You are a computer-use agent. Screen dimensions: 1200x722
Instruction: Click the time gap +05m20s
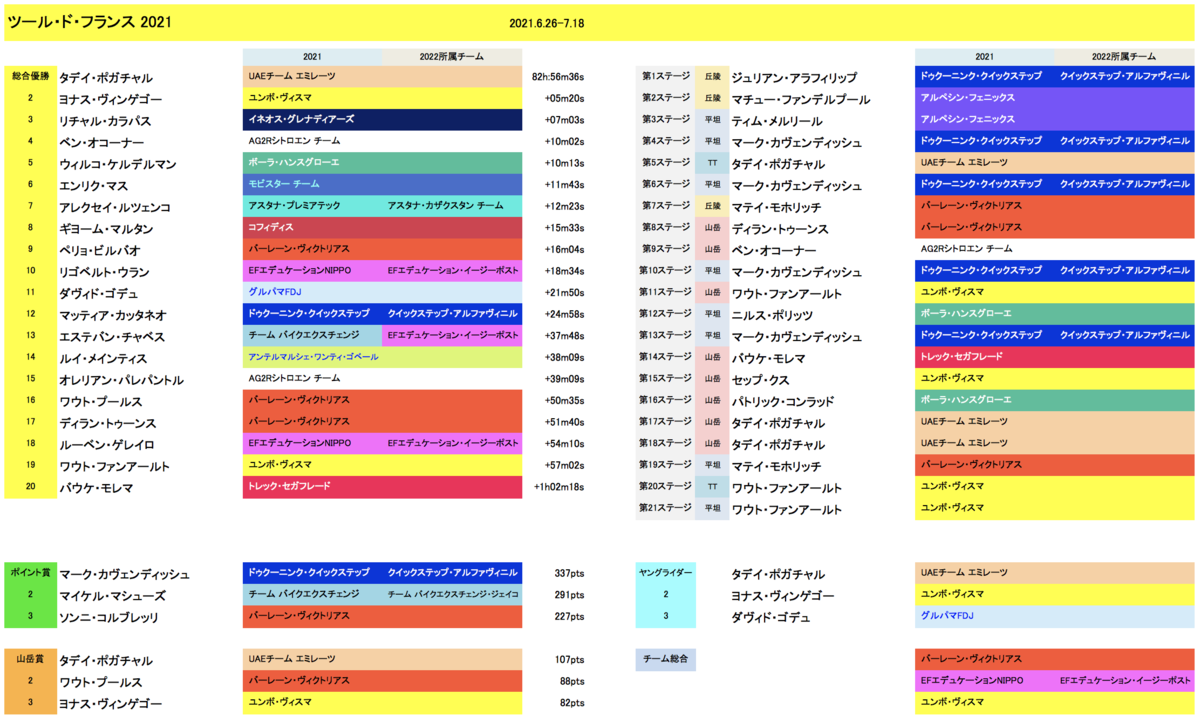pos(564,99)
